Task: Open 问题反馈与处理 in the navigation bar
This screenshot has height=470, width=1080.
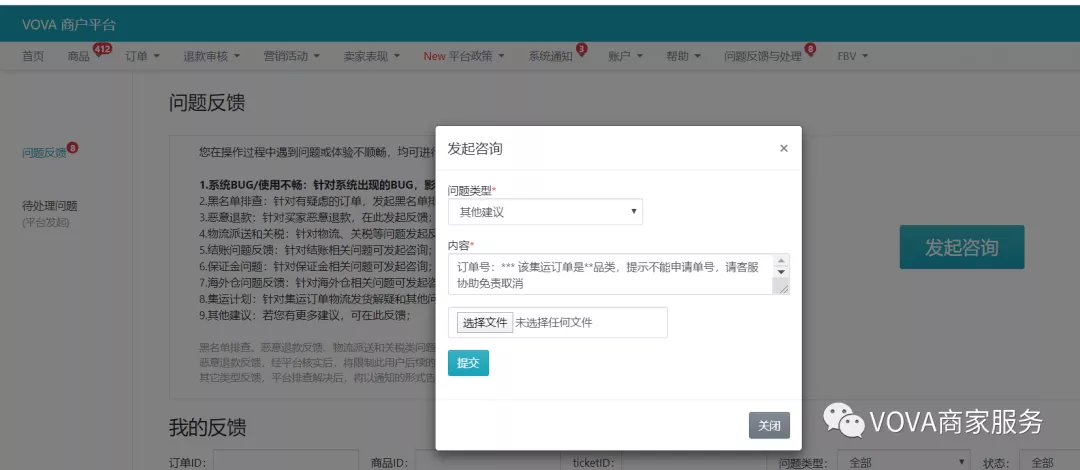Action: pos(762,57)
